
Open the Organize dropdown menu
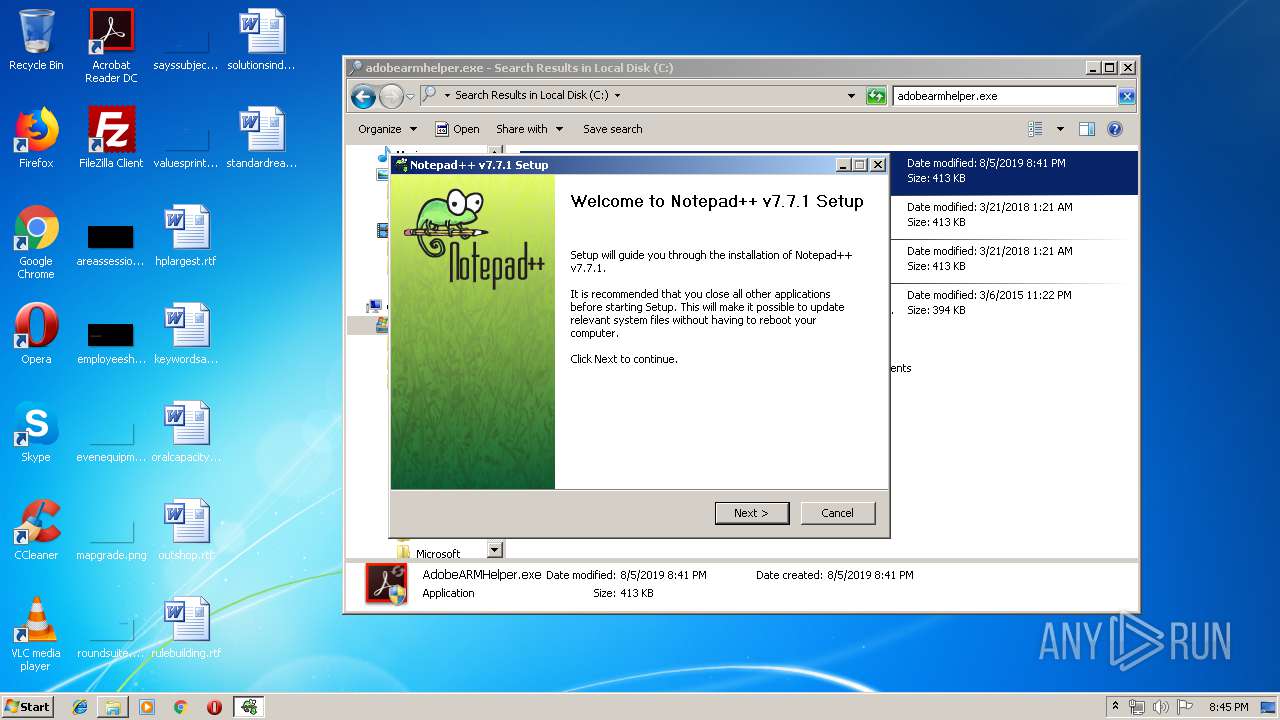coord(387,129)
